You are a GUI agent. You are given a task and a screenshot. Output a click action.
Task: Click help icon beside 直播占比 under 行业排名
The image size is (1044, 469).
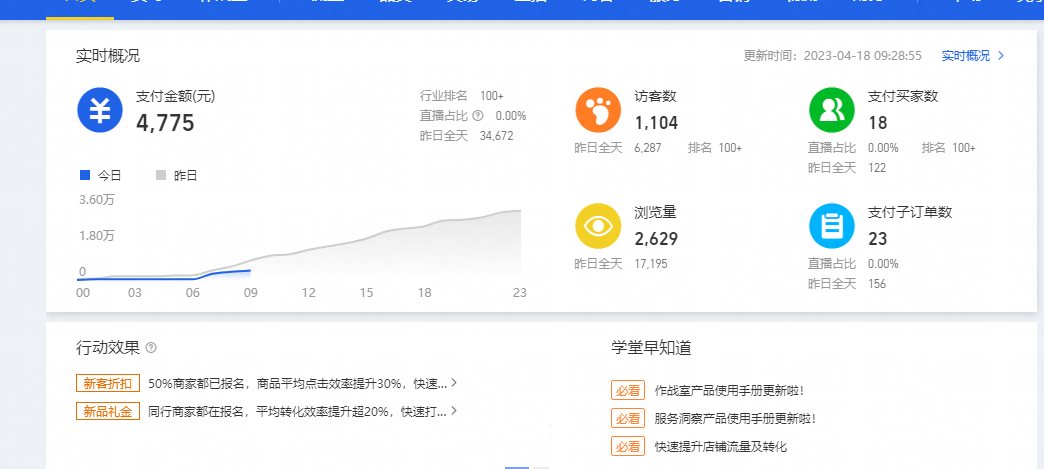tap(477, 116)
